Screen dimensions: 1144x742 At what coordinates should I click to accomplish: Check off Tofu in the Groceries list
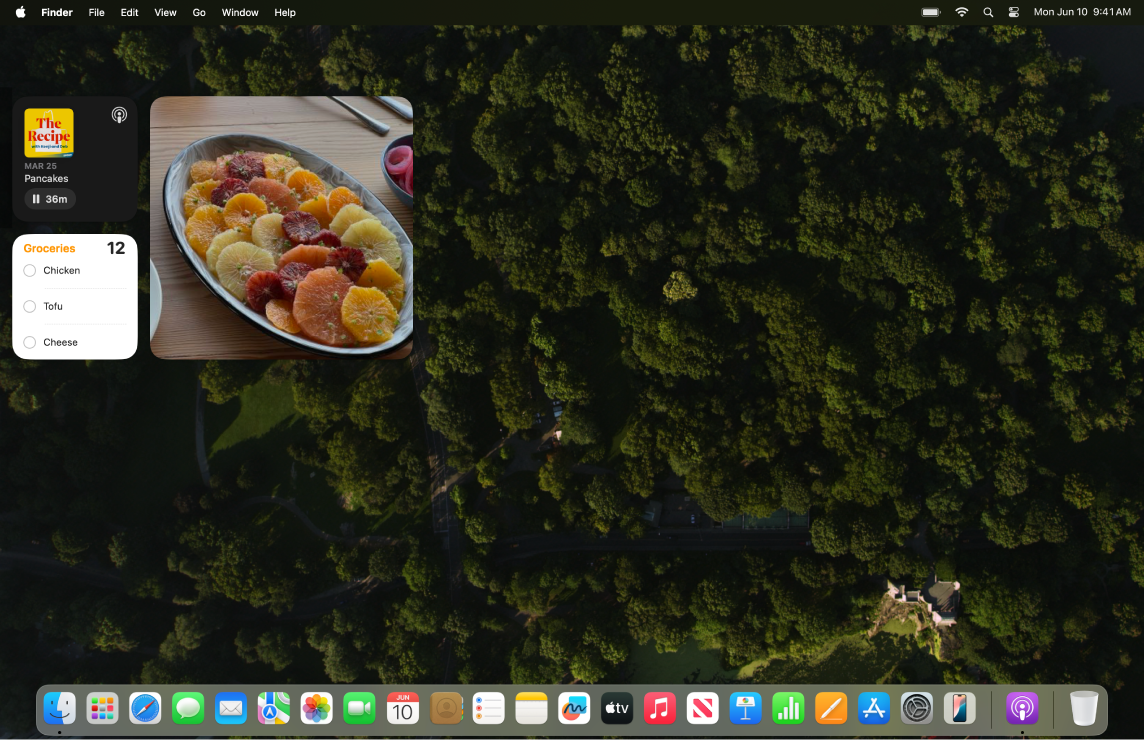coord(29,306)
